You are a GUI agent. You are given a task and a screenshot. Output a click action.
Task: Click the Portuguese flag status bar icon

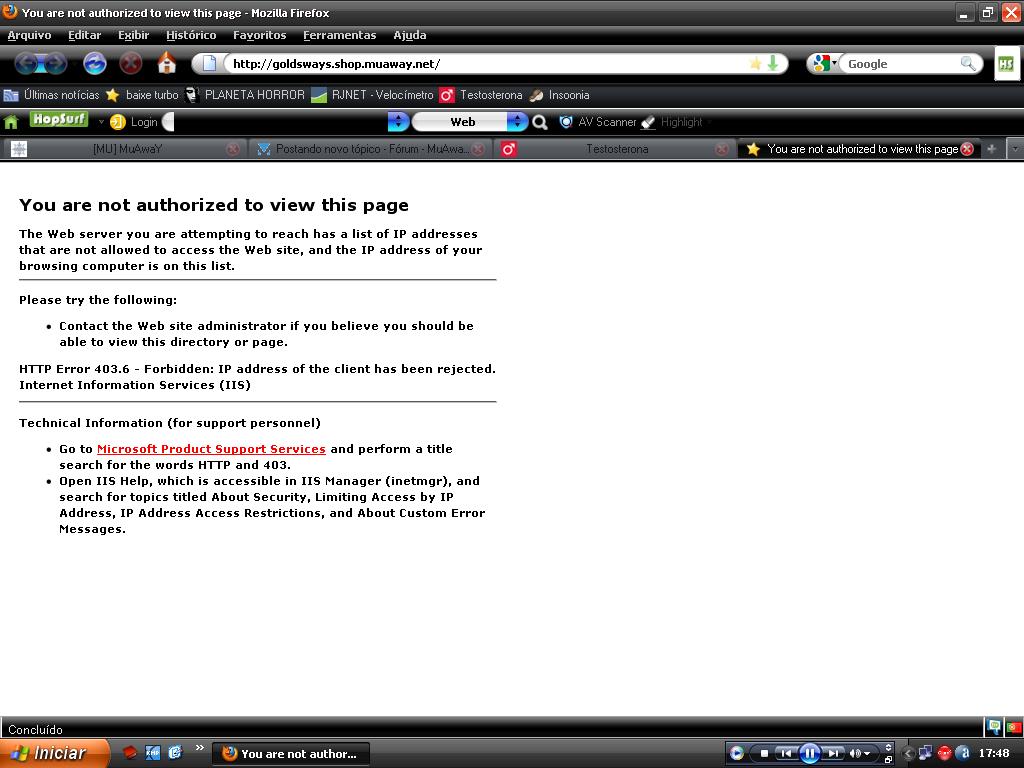(x=1013, y=727)
